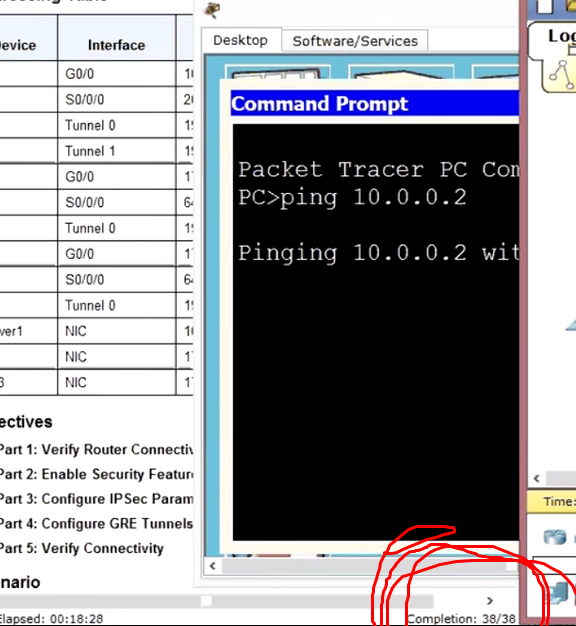The image size is (576, 626).
Task: Click the Packet Tracer PC banner line
Action: pyautogui.click(x=378, y=170)
